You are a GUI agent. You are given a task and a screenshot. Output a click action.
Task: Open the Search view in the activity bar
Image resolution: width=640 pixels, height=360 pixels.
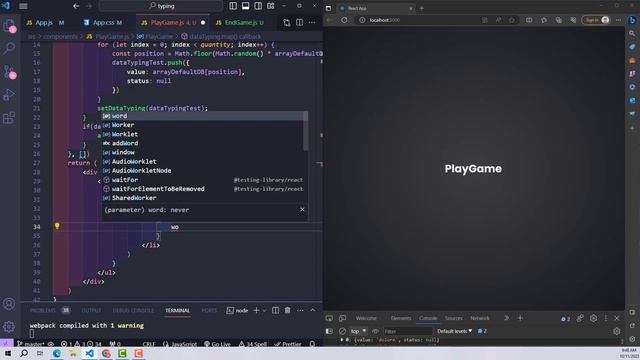tap(9, 49)
